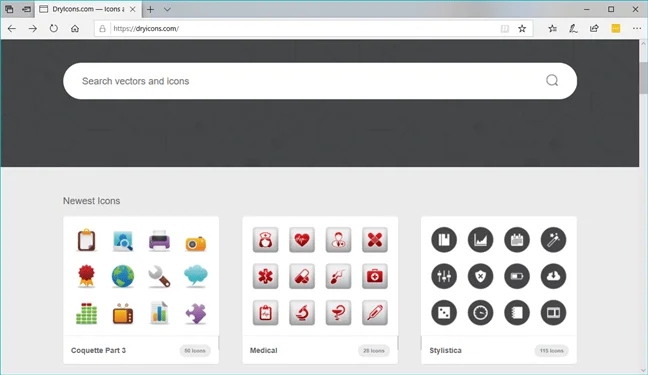Viewport: 648px width, 375px height.
Task: Open the browser Settings and more menu
Action: click(637, 29)
